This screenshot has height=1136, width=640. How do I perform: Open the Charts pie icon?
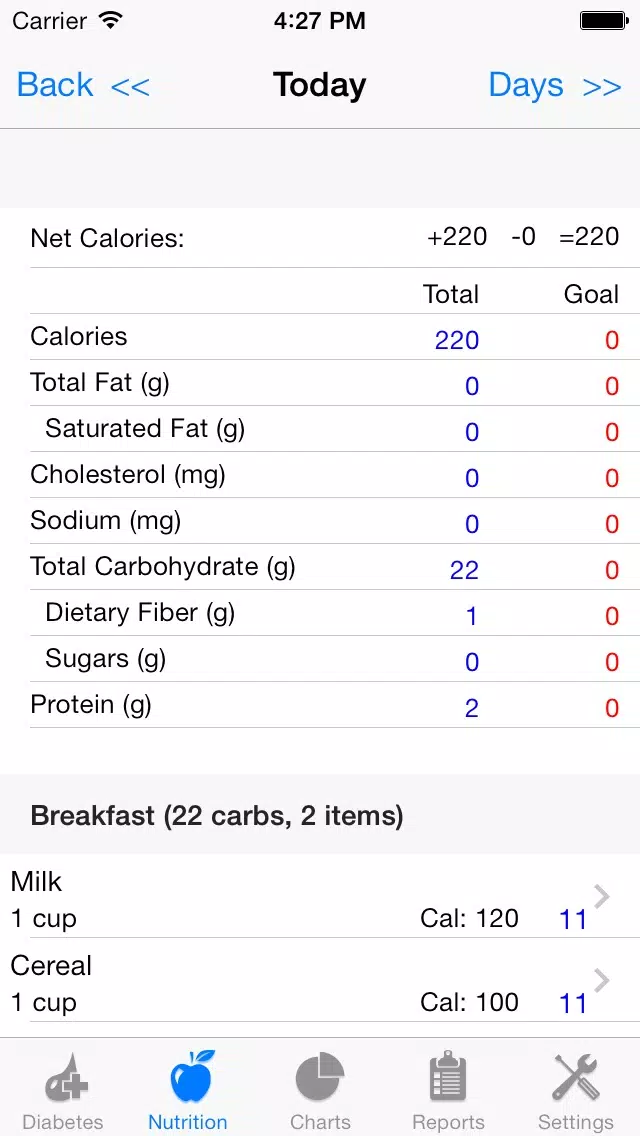[320, 1077]
